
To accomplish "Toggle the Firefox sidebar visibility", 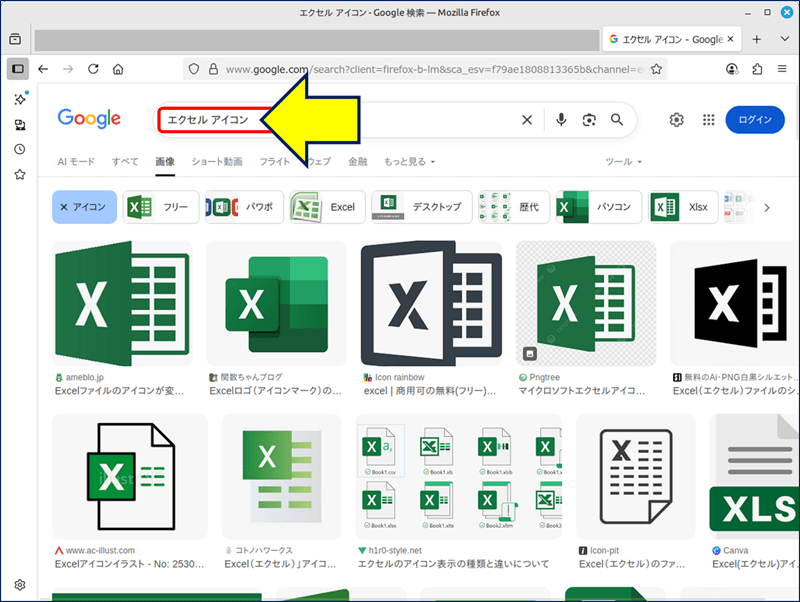I will click(18, 69).
